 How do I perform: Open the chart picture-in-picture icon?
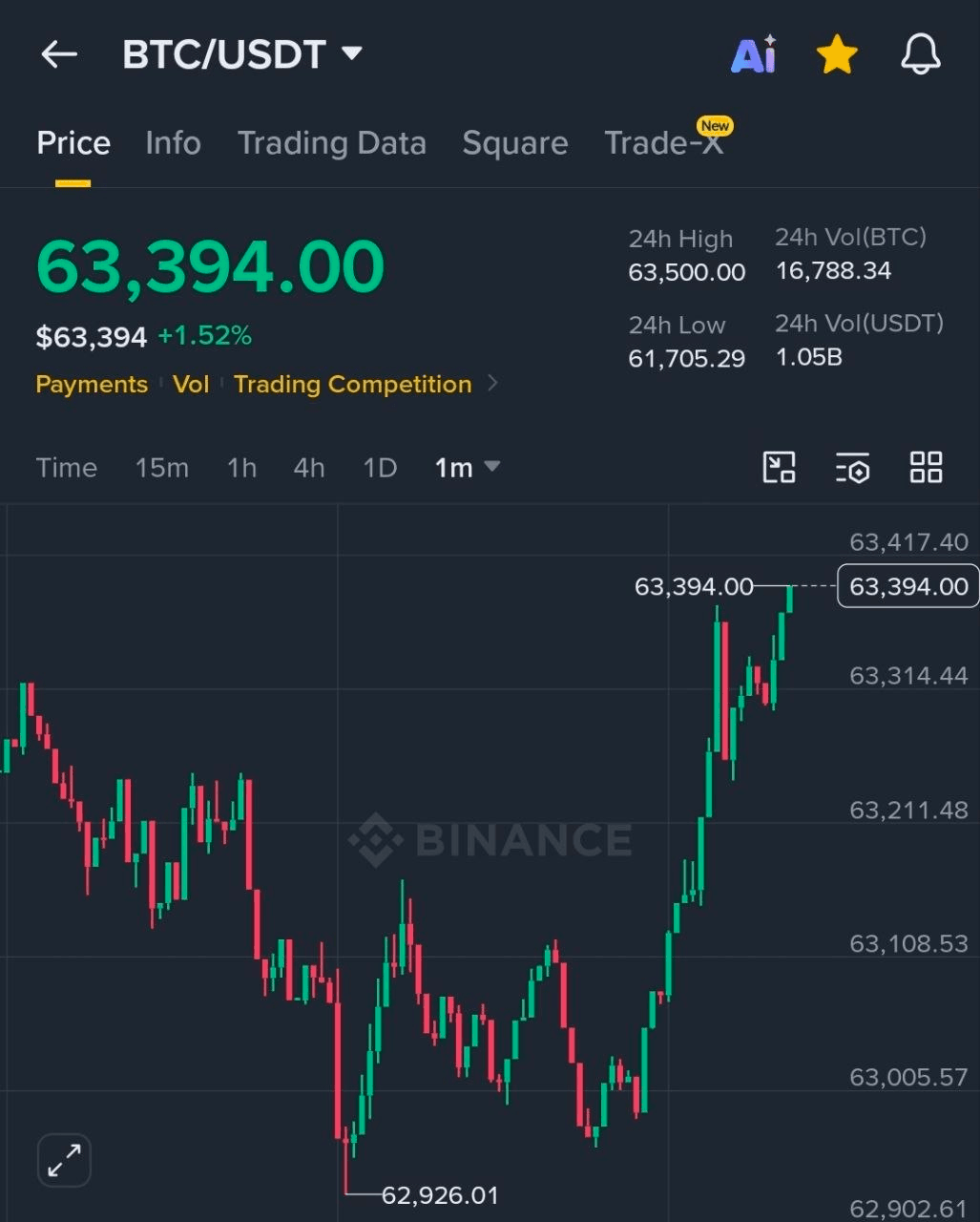click(x=780, y=468)
